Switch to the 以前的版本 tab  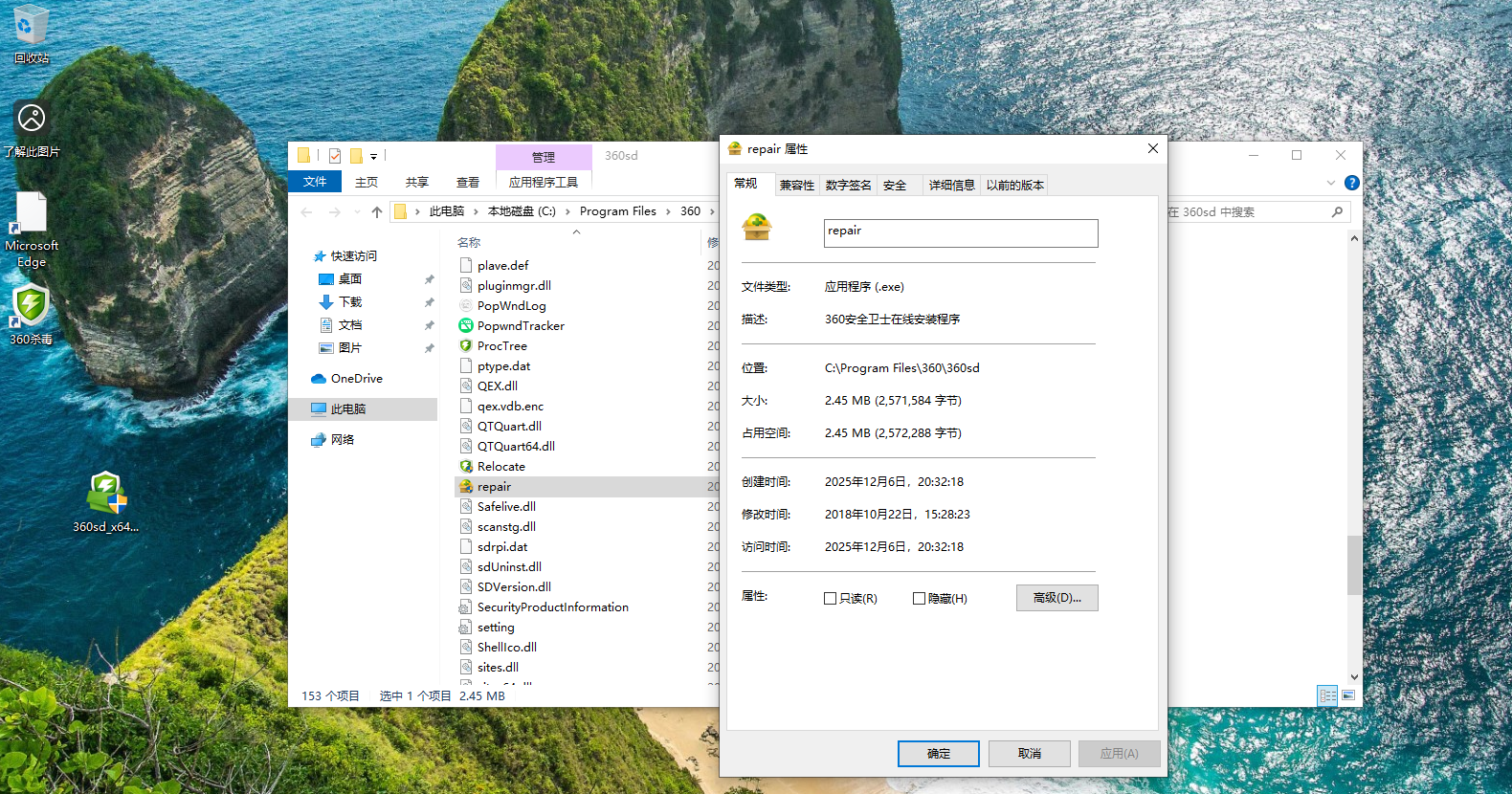[1015, 186]
